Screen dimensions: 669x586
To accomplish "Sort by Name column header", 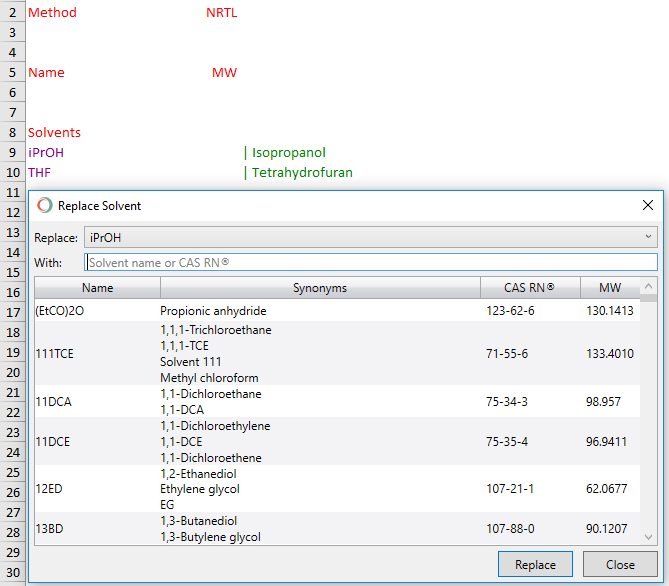I will [x=98, y=288].
